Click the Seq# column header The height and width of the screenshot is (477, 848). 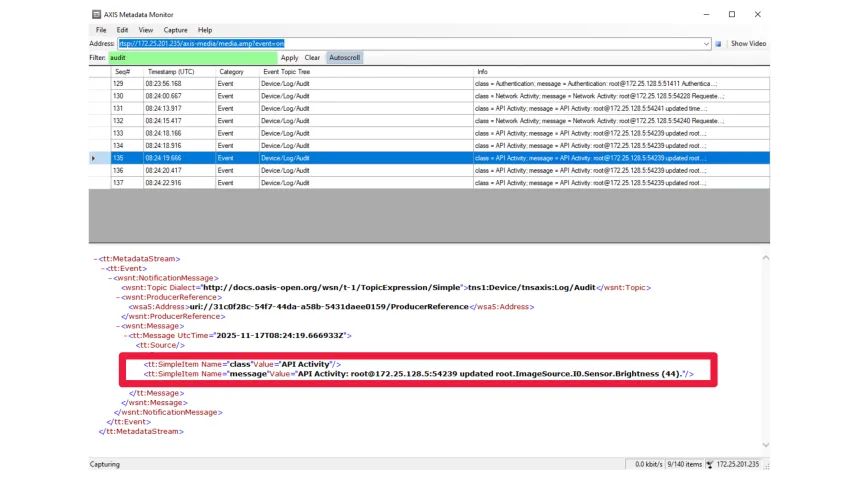coord(127,72)
